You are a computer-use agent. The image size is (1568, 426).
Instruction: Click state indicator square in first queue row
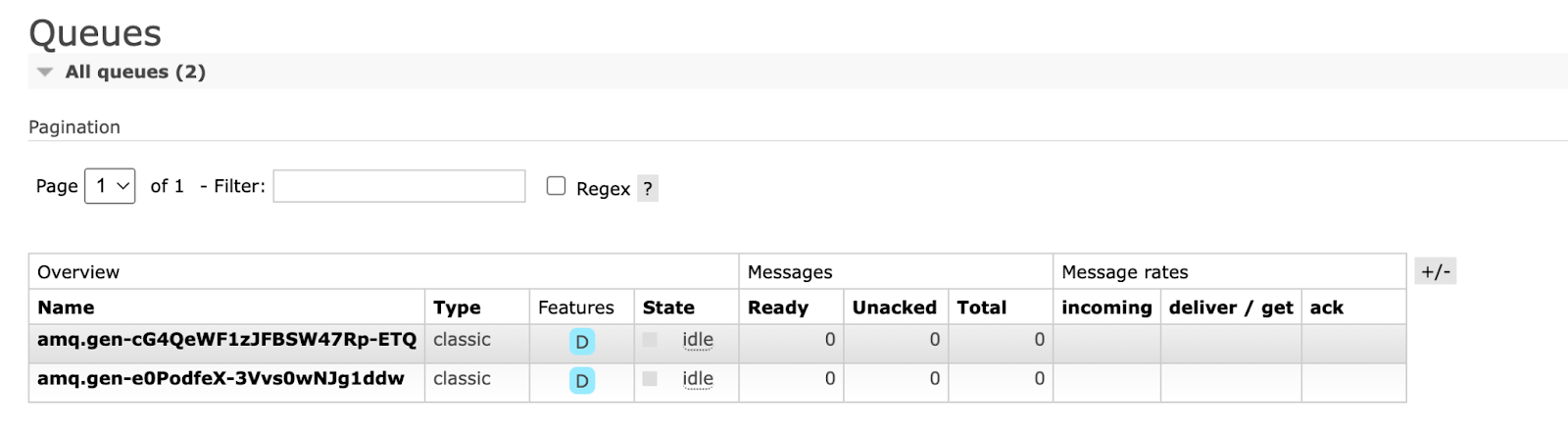pyautogui.click(x=650, y=340)
